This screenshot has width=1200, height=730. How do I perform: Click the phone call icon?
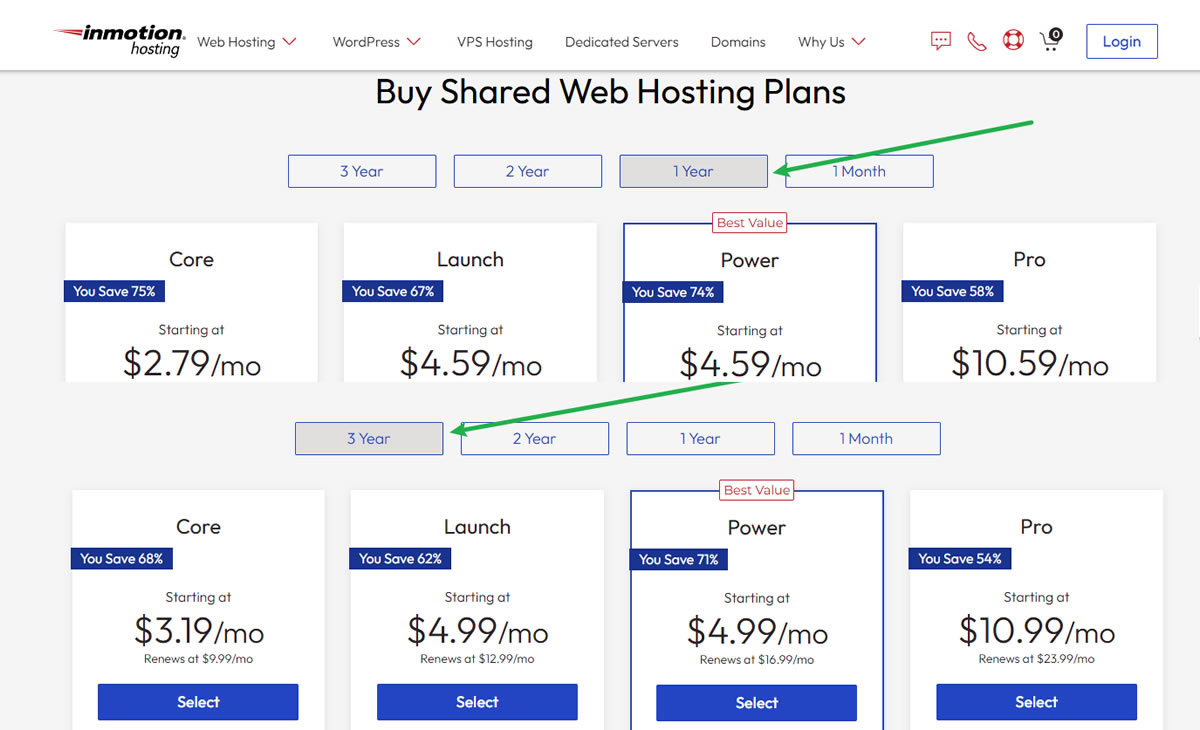(x=977, y=41)
